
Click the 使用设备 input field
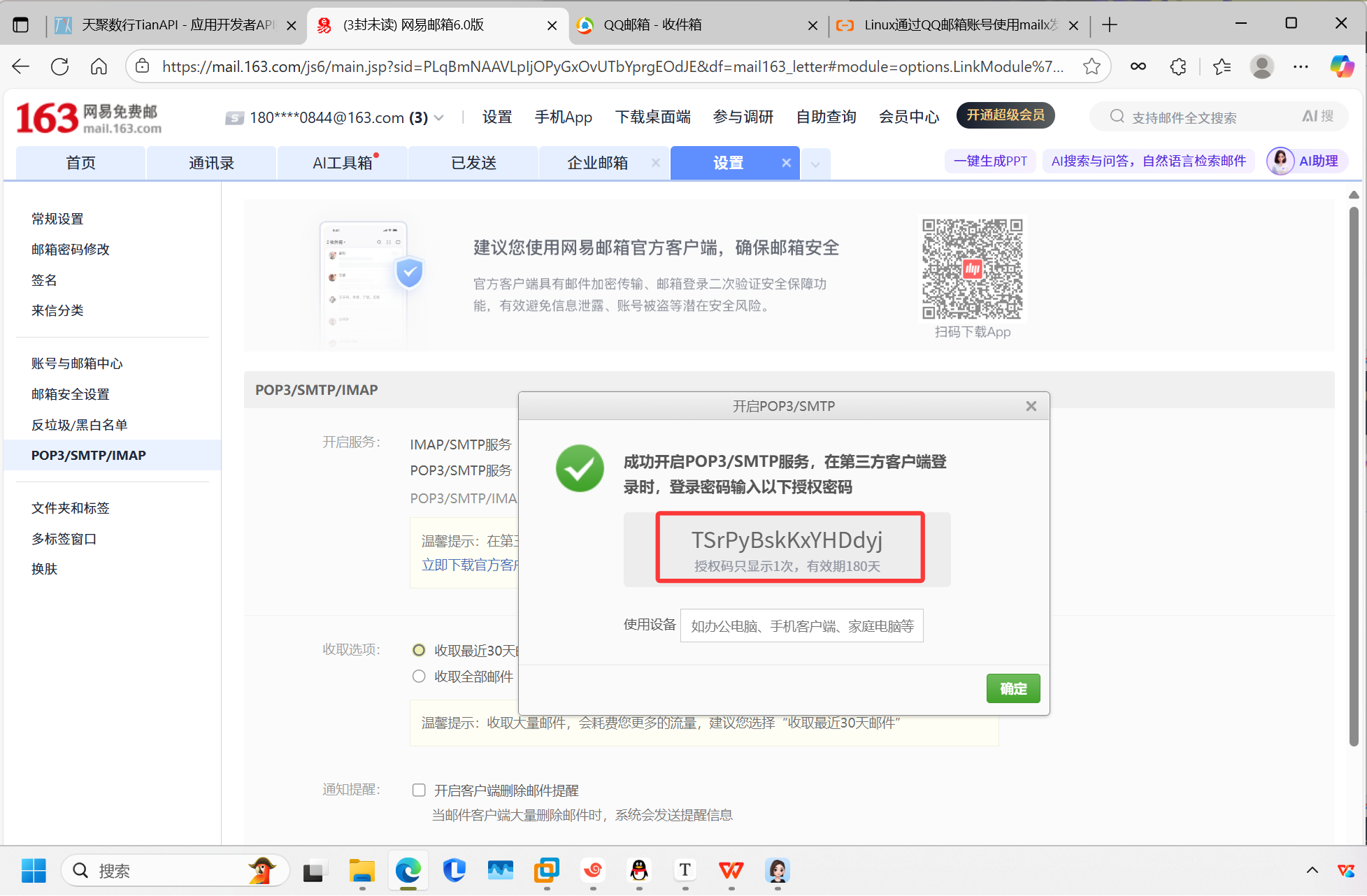[x=801, y=626]
